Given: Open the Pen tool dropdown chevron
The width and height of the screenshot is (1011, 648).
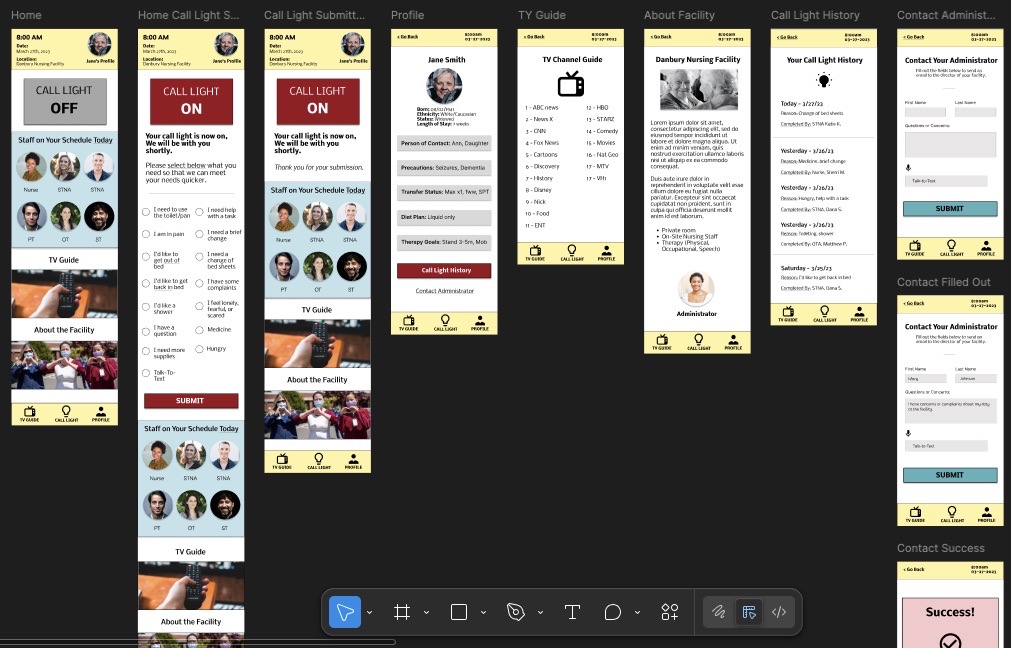Looking at the screenshot, I should [540, 612].
